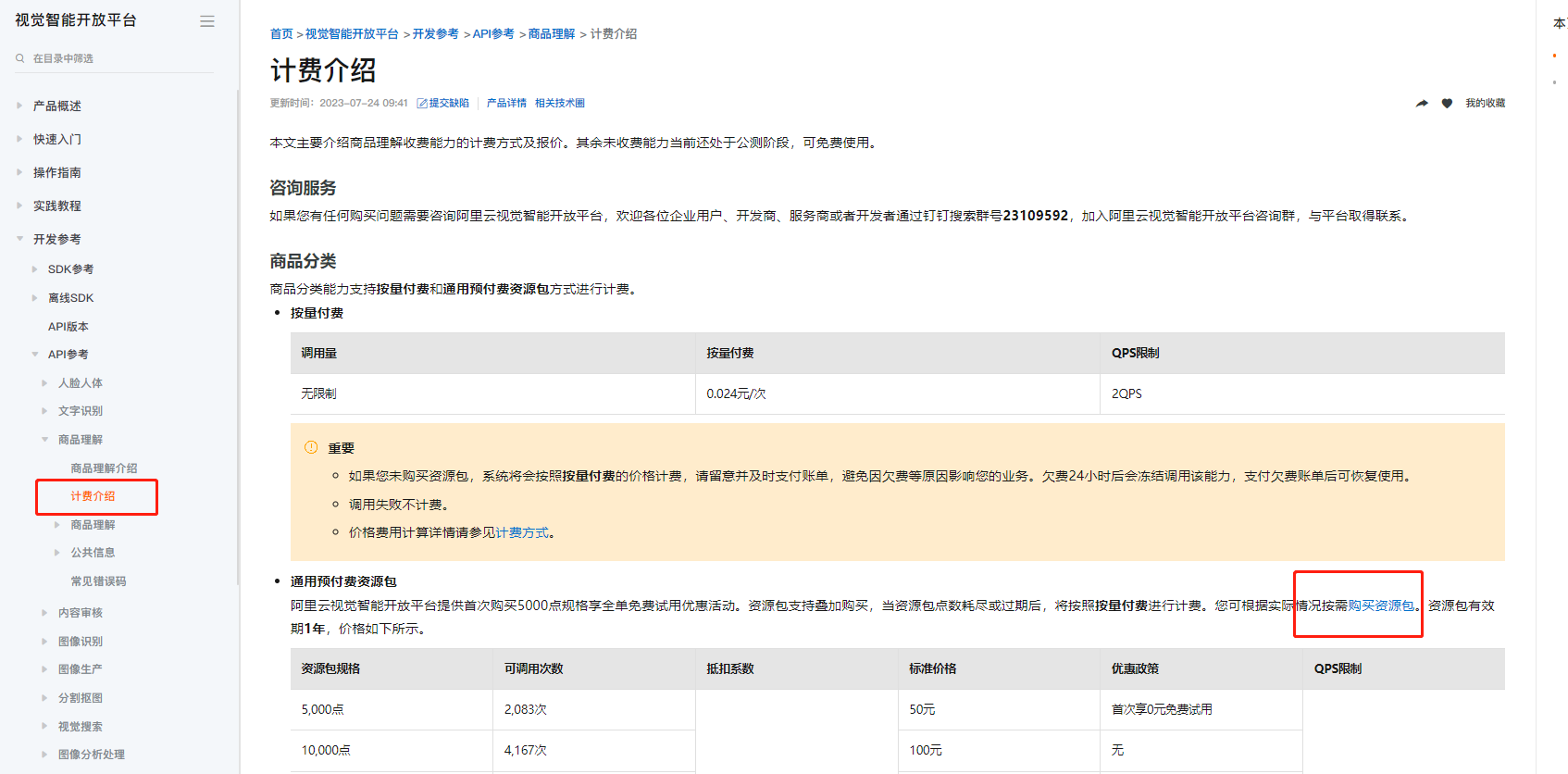
Task: Open API参考 breadcrumb link
Action: pyautogui.click(x=493, y=34)
